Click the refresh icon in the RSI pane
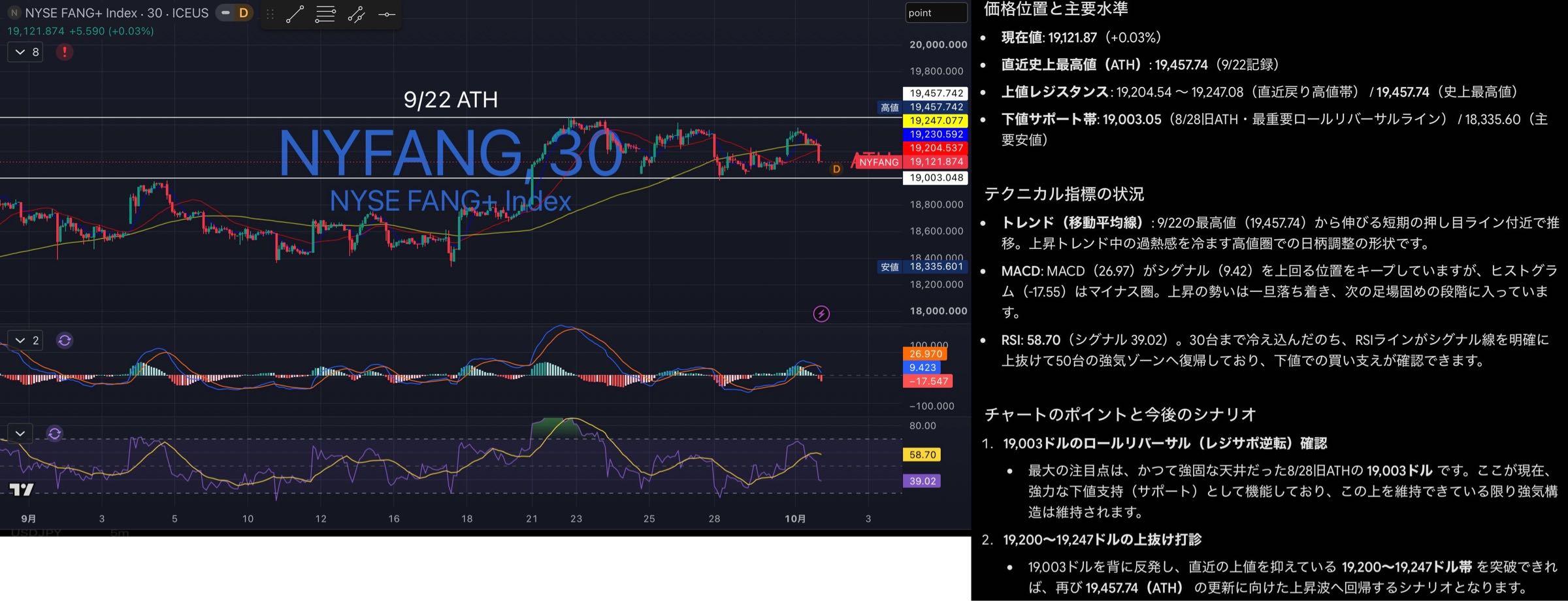This screenshot has height=601, width=1568. click(55, 433)
